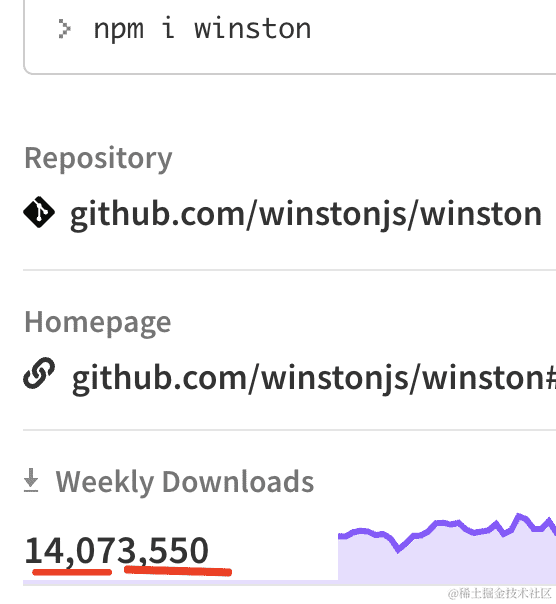Screen dimensions: 556x604
Task: Click the git diamond repository icon
Action: pos(39,212)
